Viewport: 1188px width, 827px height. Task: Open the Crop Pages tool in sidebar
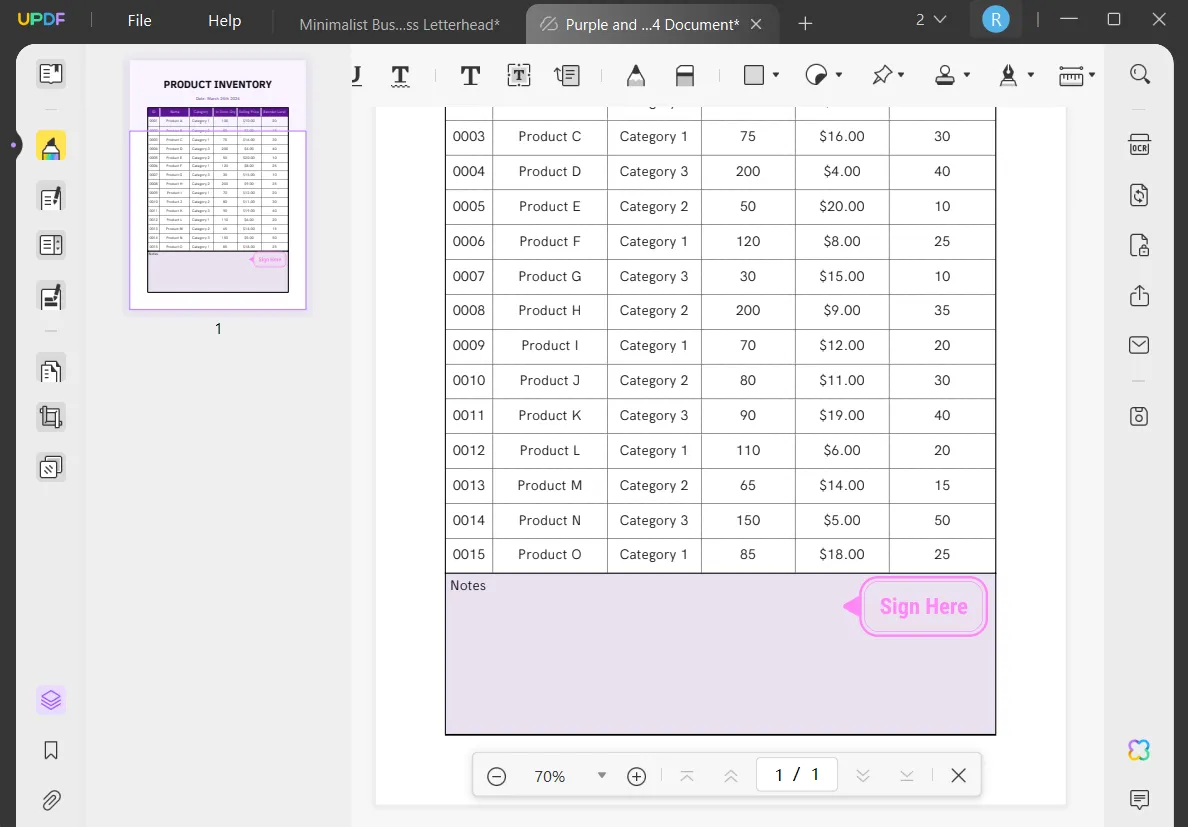click(51, 417)
